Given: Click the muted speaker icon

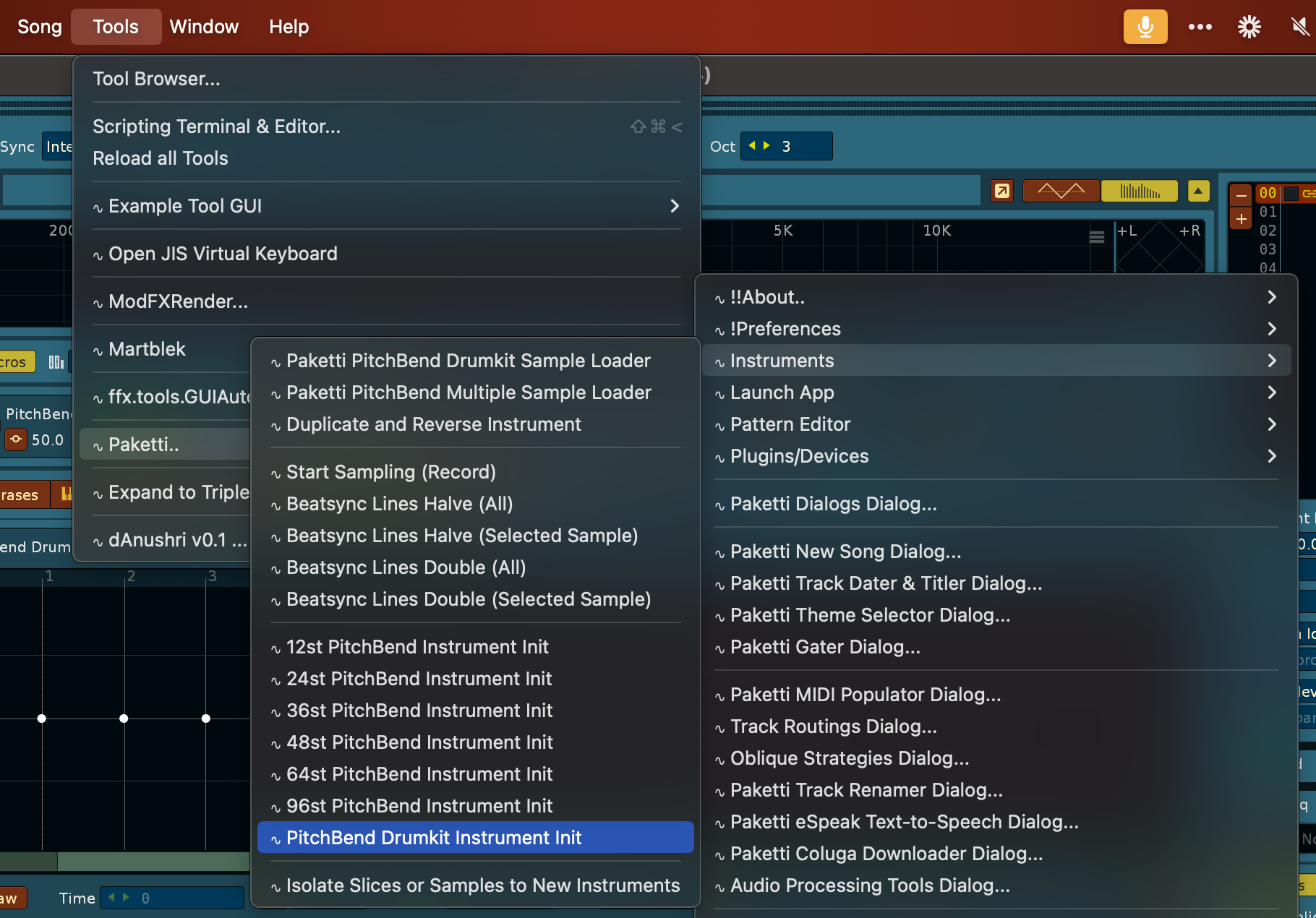Looking at the screenshot, I should click(x=1299, y=27).
